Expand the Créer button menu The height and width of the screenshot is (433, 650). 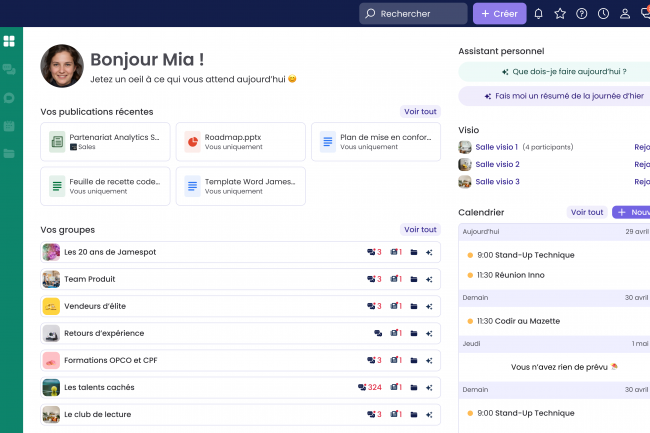click(499, 14)
